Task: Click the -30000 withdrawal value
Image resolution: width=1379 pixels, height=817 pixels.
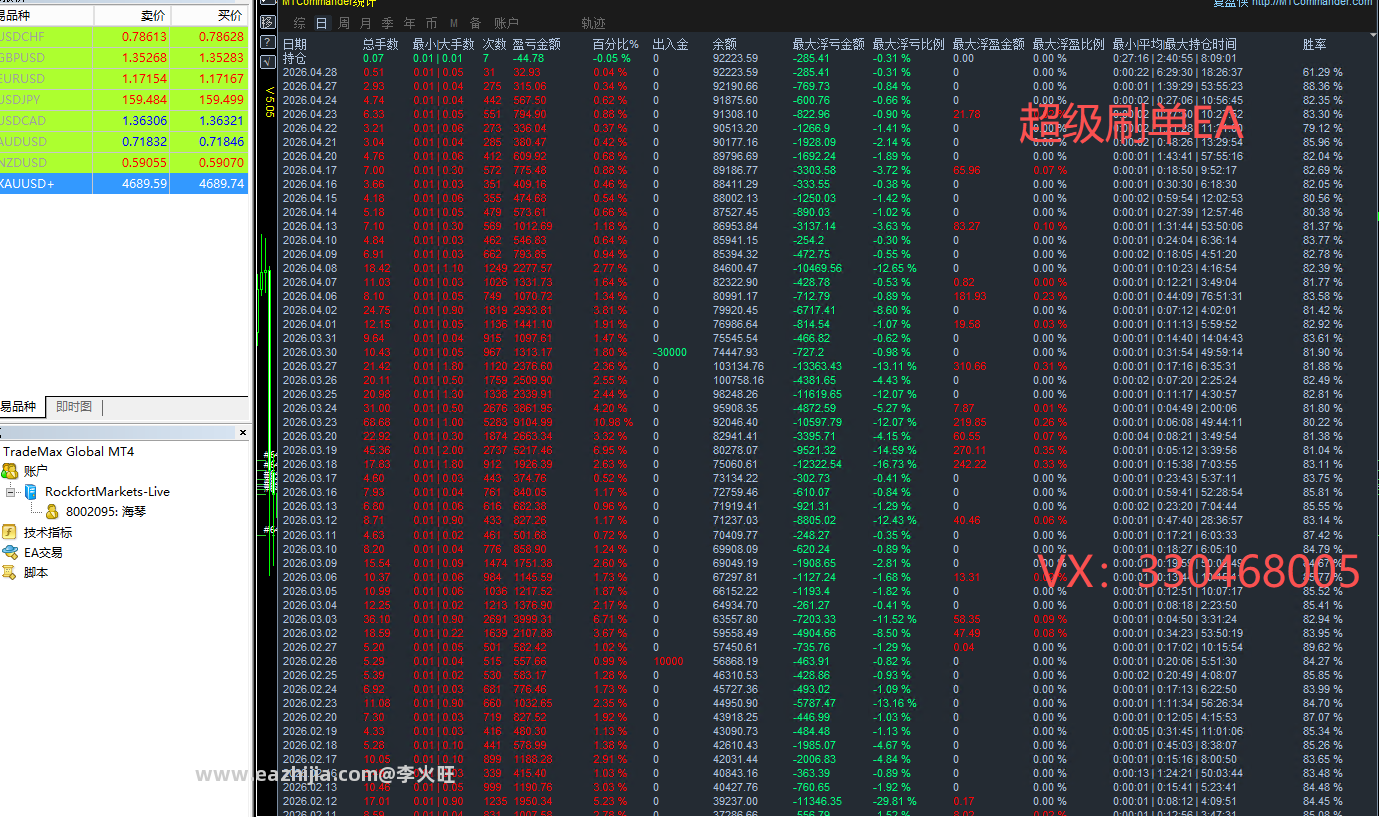Action: point(670,352)
